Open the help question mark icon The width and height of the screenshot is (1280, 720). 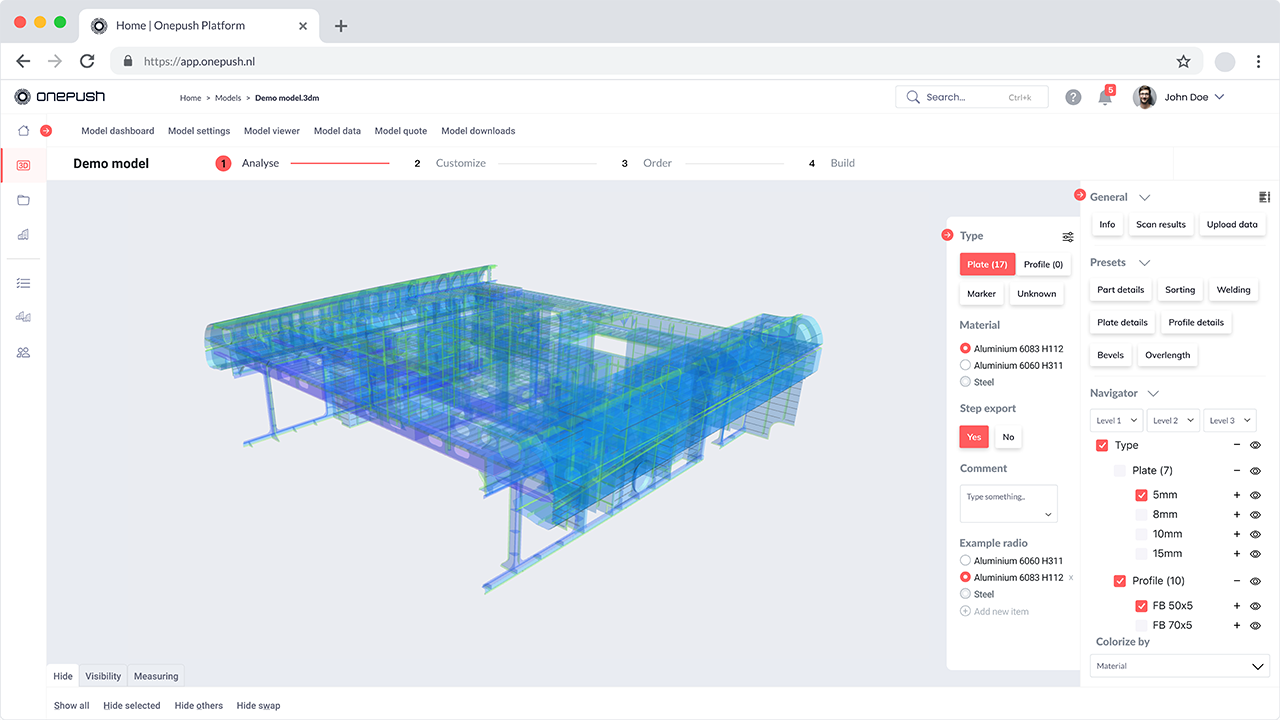coord(1073,97)
